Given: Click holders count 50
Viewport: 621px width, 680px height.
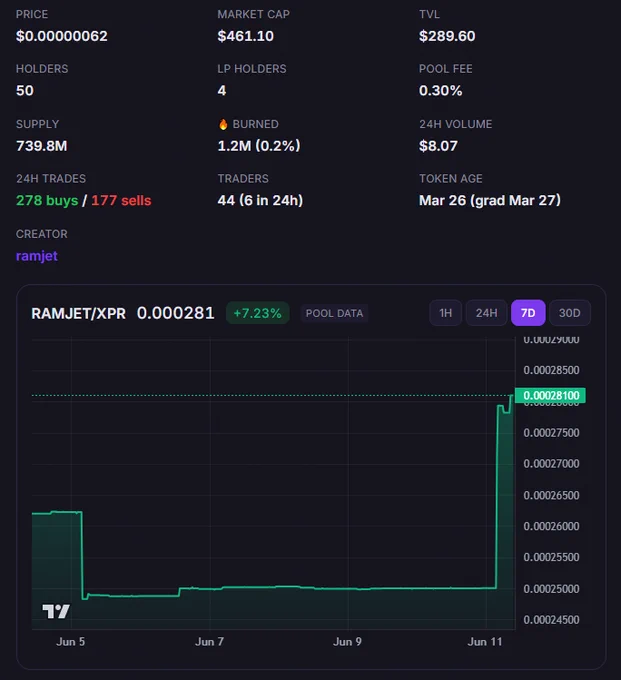Looking at the screenshot, I should (25, 91).
